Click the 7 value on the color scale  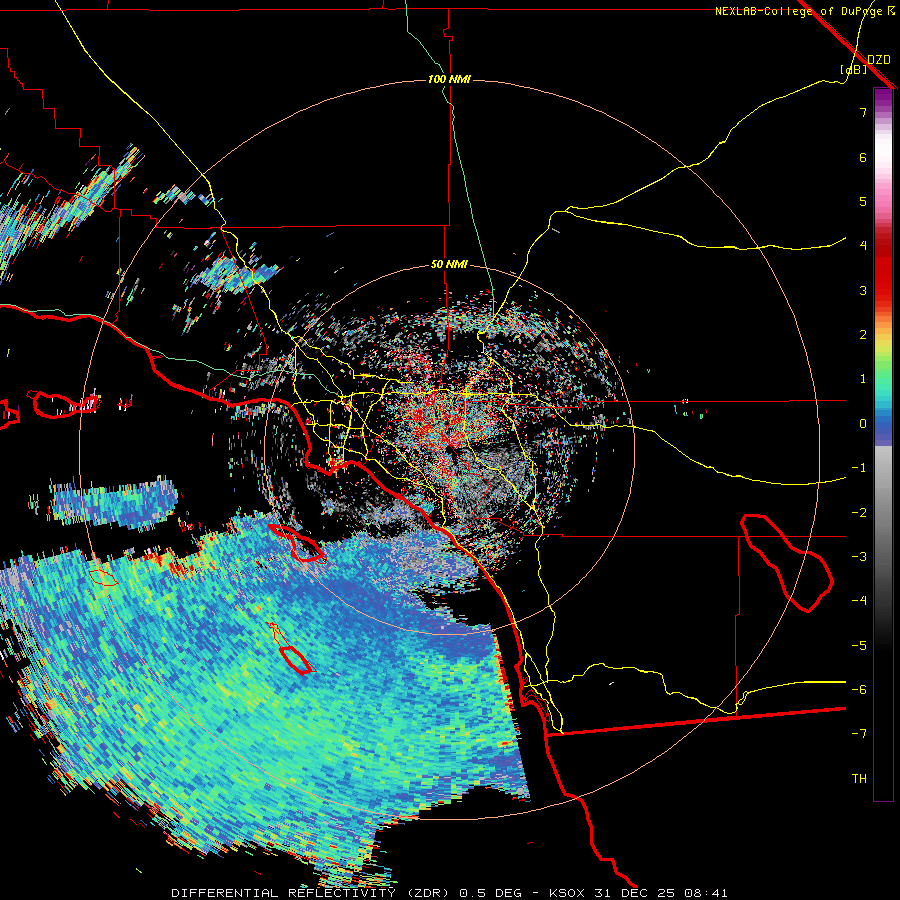(x=863, y=112)
